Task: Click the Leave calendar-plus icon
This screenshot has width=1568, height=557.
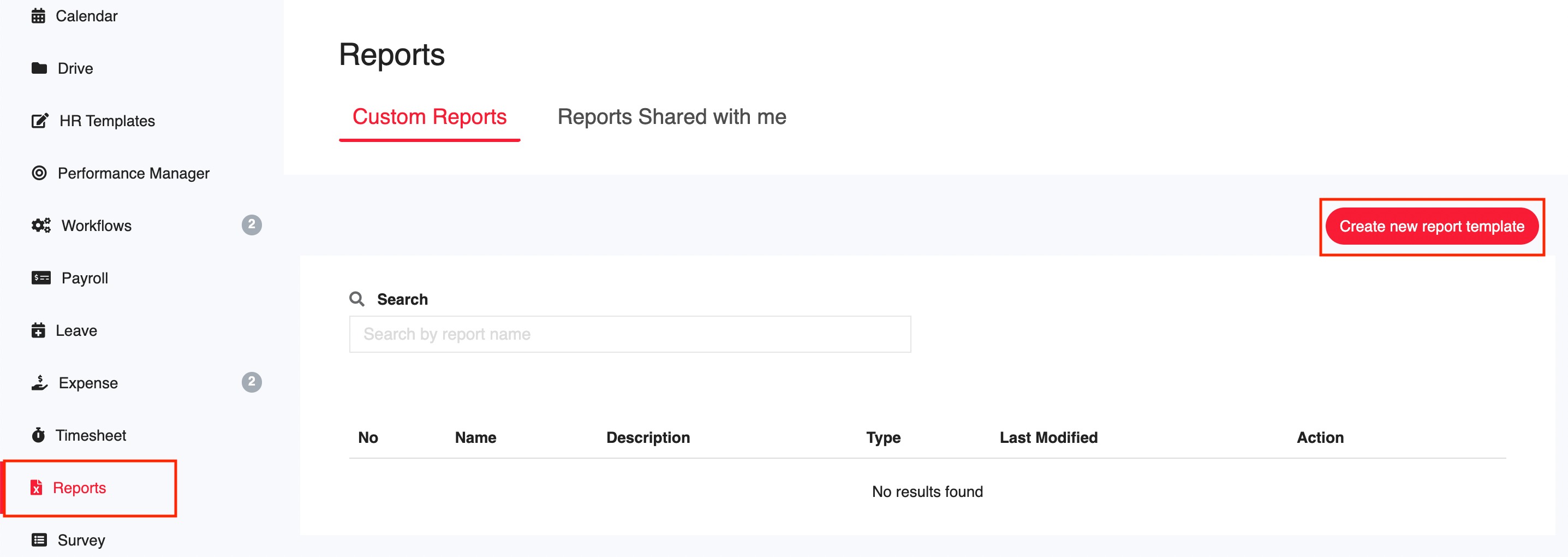Action: click(38, 330)
